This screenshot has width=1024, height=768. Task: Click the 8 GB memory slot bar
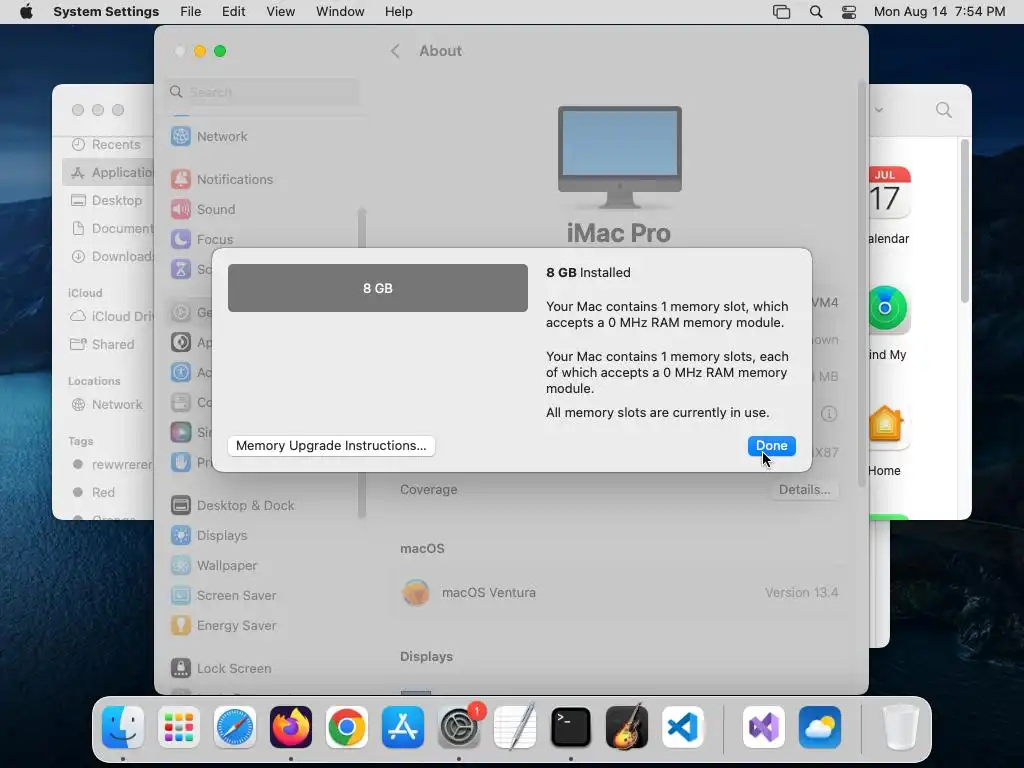pos(377,288)
